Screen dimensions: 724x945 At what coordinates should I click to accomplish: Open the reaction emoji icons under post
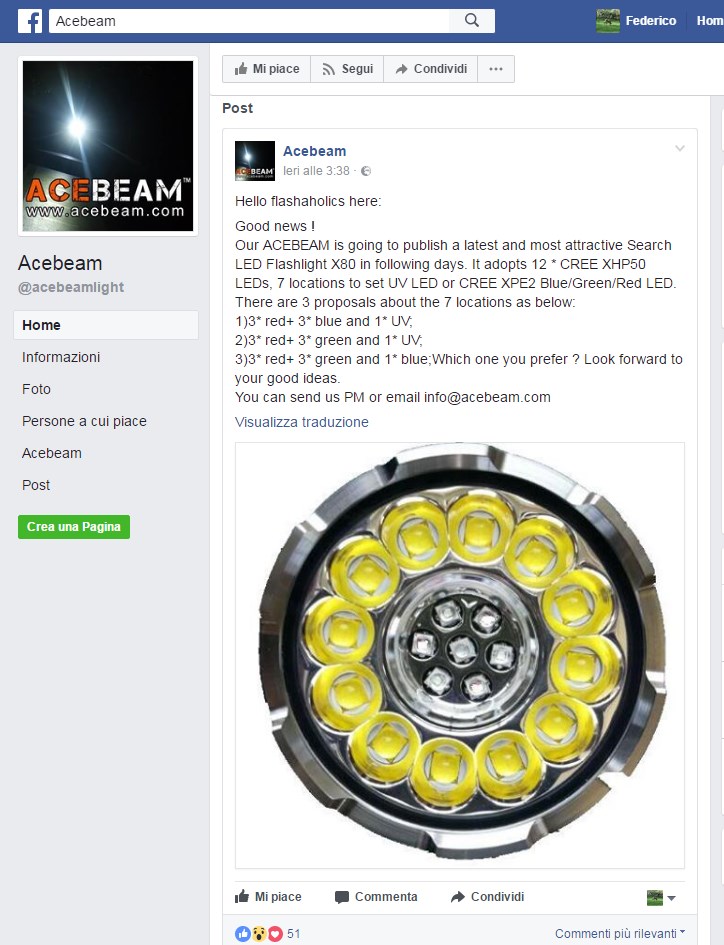tap(259, 934)
